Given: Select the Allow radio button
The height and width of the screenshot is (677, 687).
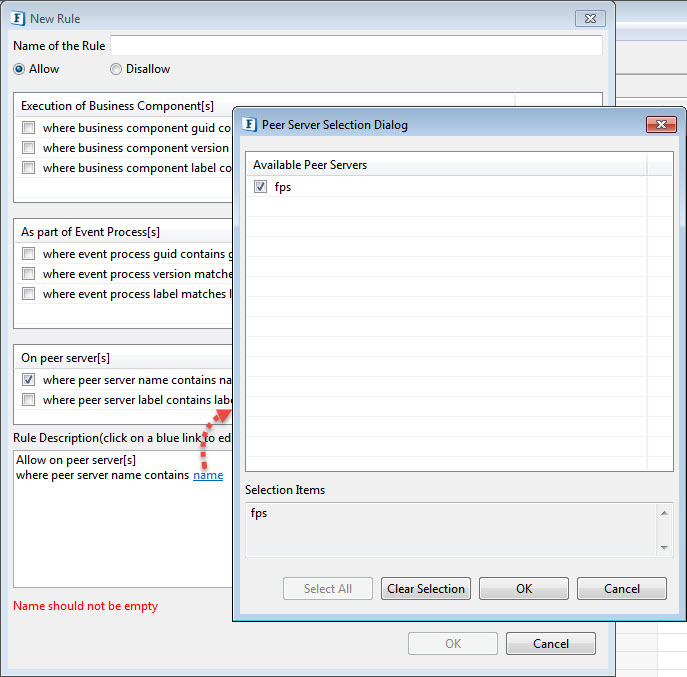Looking at the screenshot, I should pos(19,69).
